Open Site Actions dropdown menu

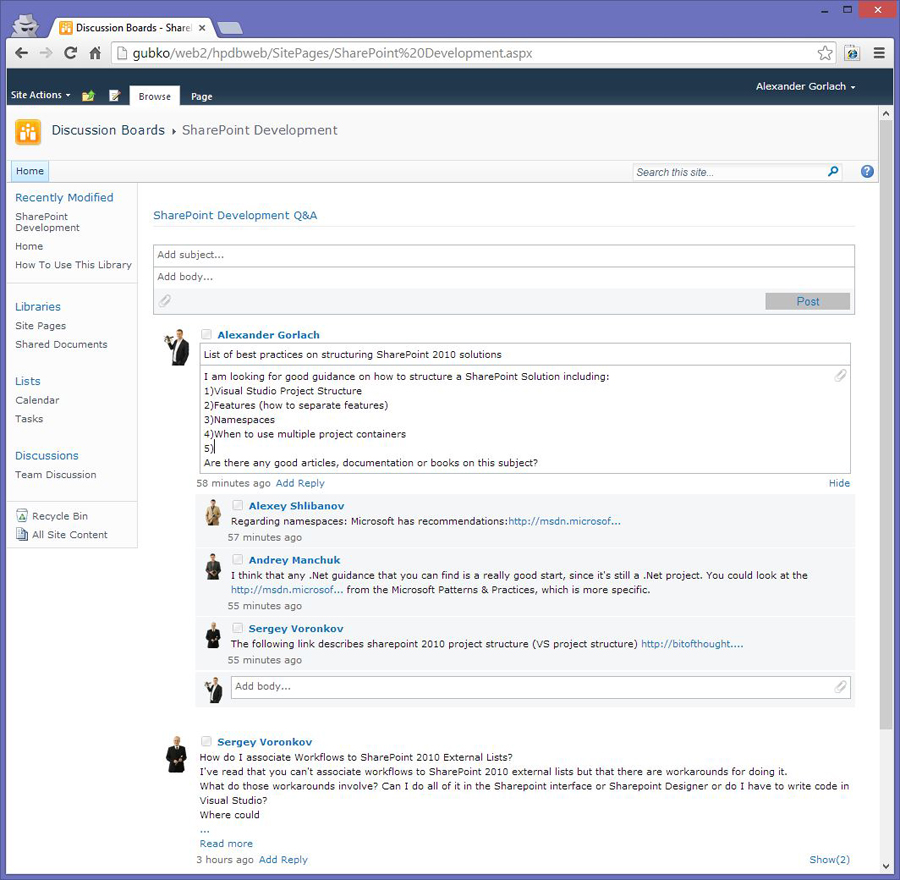tap(40, 95)
